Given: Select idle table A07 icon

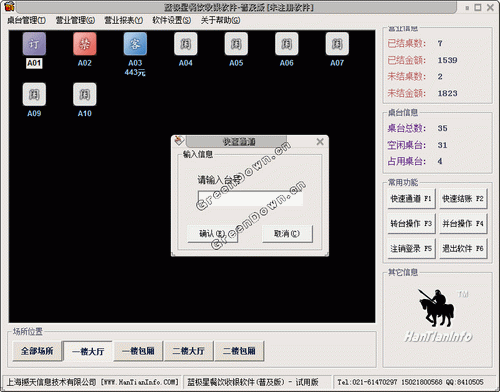Looking at the screenshot, I should click(x=337, y=44).
